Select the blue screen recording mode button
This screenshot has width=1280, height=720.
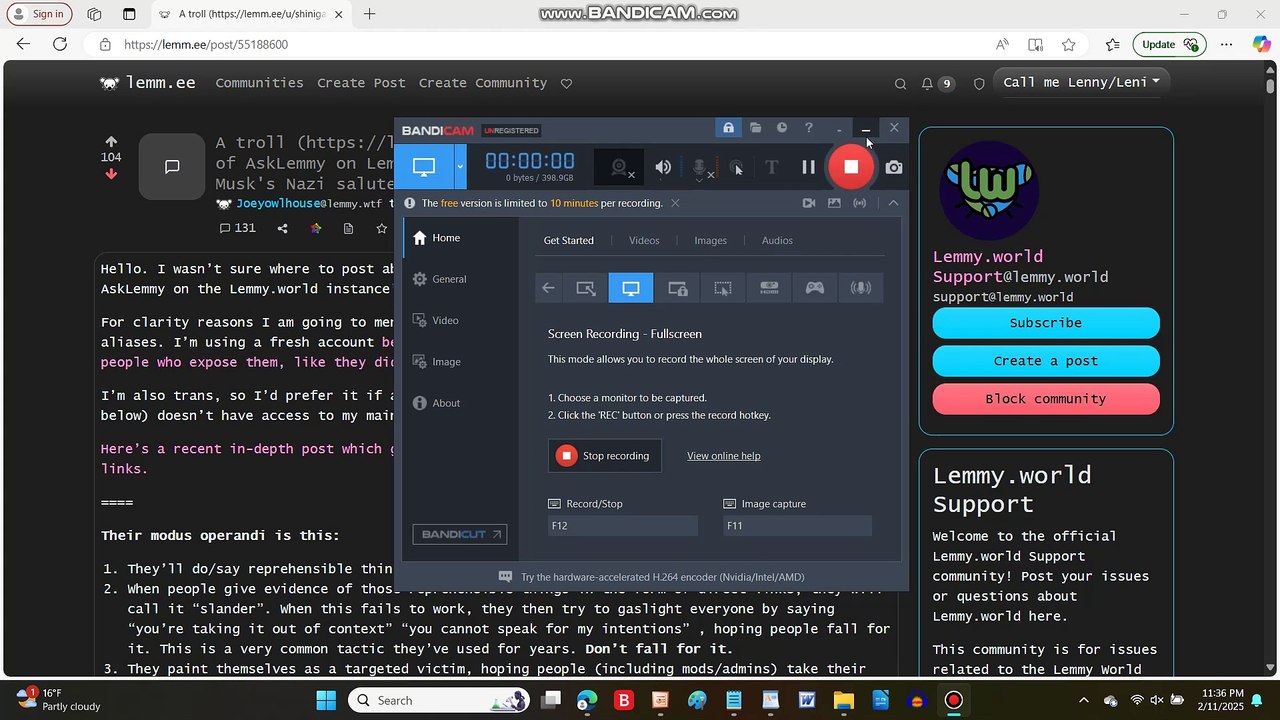(424, 167)
